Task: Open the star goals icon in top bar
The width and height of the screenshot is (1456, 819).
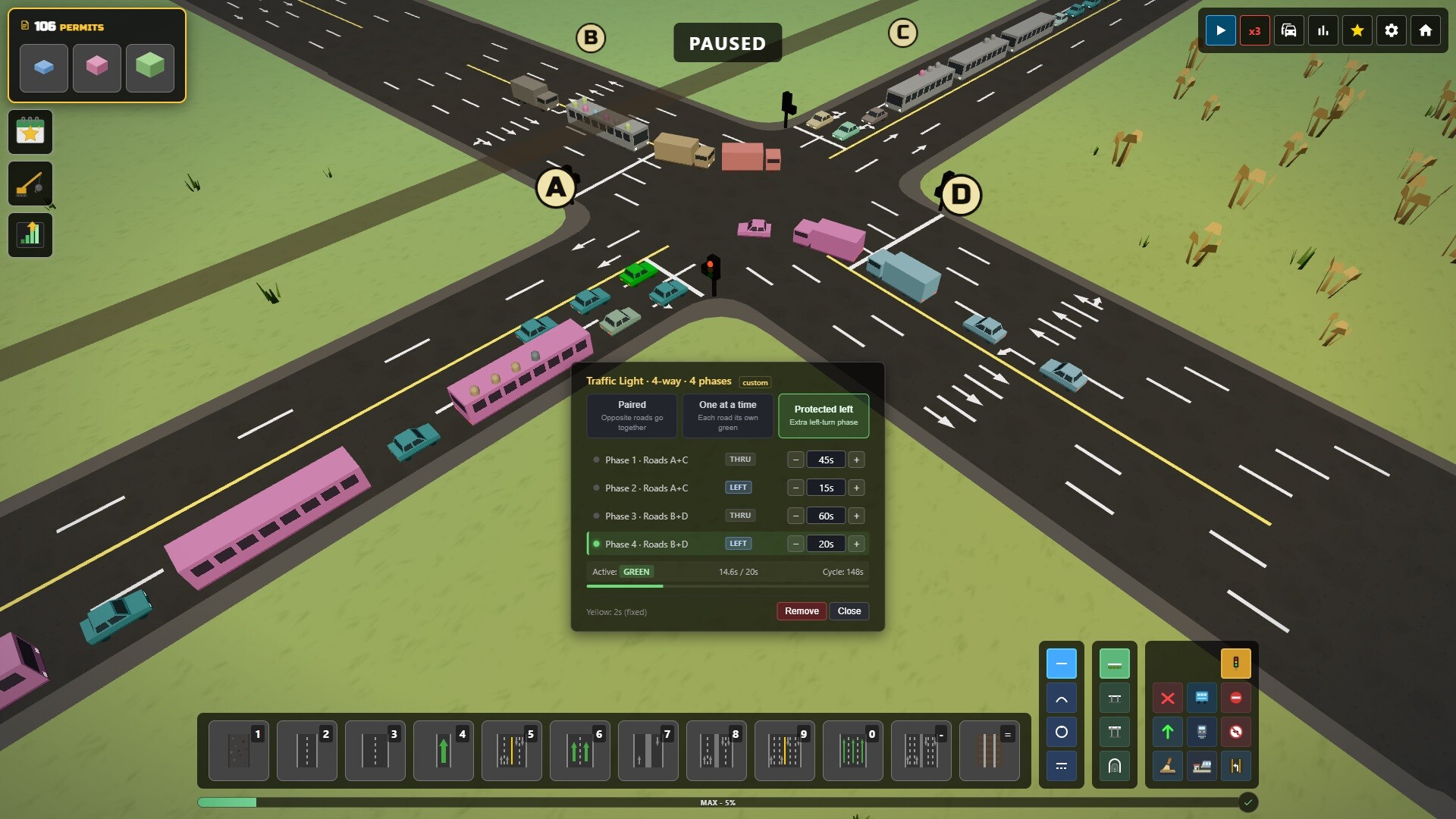Action: coord(1357,30)
